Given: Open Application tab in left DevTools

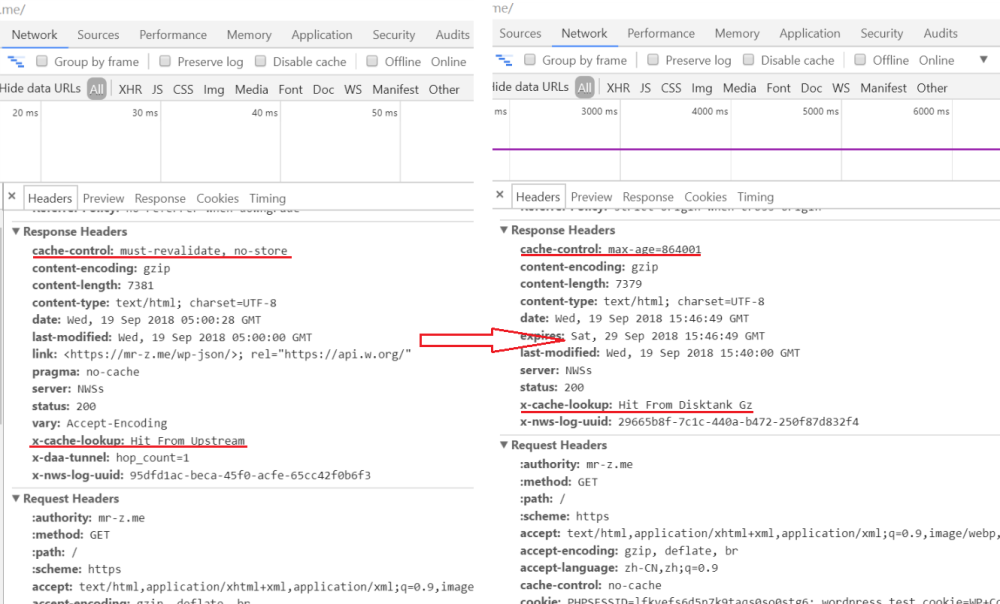Looking at the screenshot, I should (321, 35).
